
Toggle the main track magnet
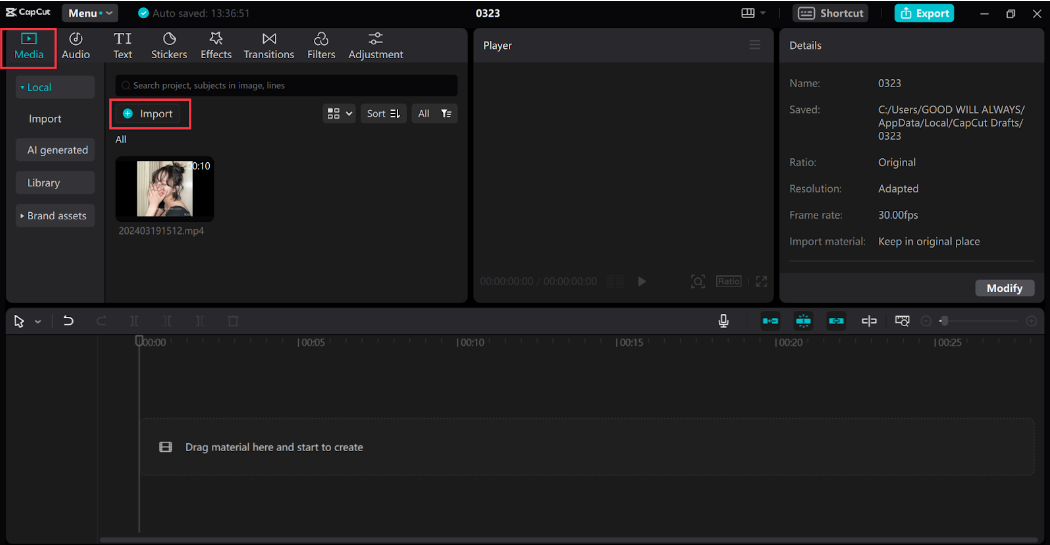point(770,321)
